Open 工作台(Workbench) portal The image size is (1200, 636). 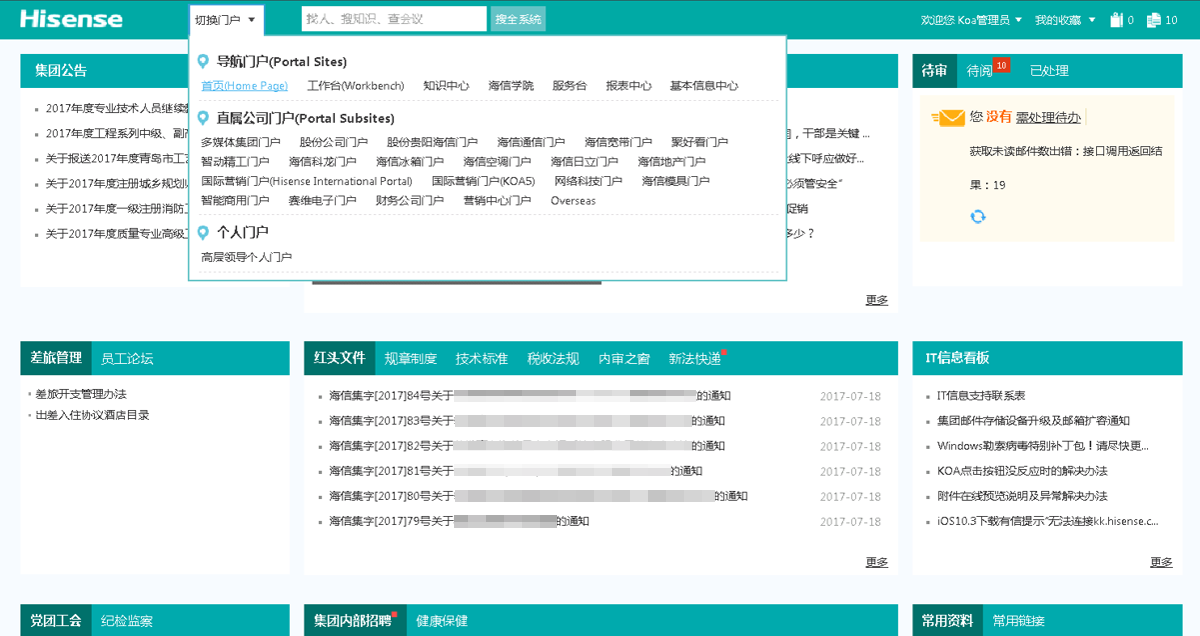point(355,86)
